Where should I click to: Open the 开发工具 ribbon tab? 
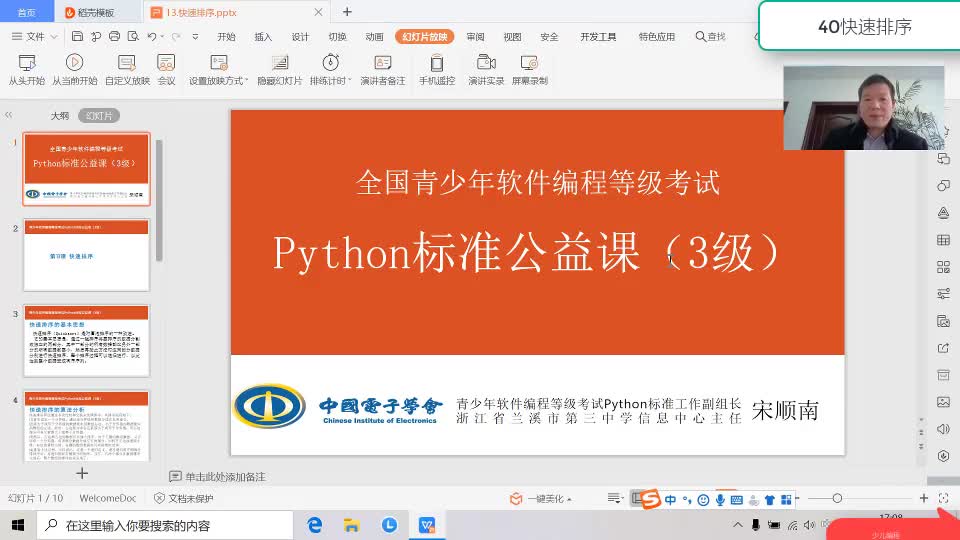coord(598,37)
